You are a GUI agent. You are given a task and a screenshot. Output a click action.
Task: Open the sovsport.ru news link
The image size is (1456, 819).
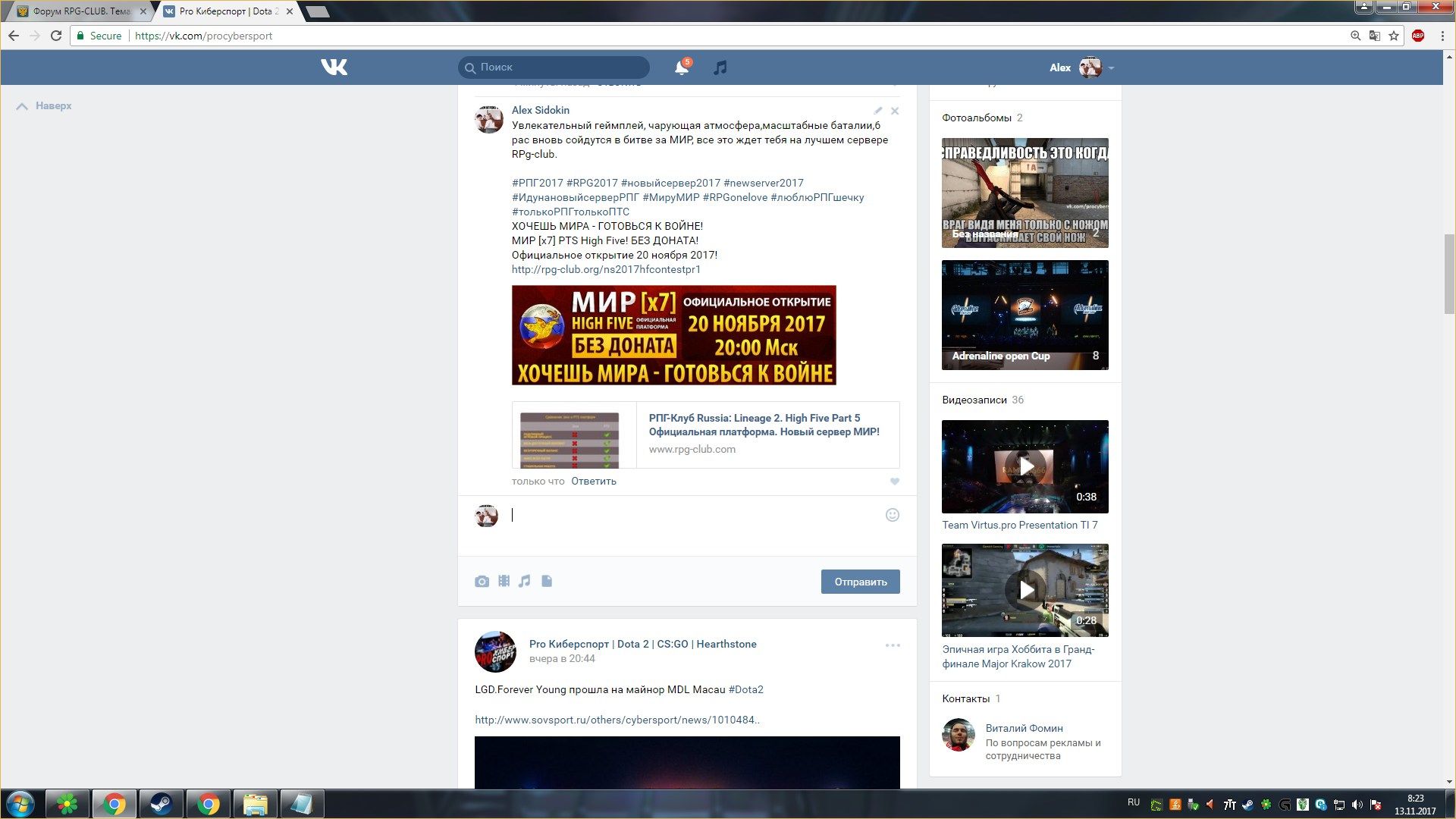617,720
